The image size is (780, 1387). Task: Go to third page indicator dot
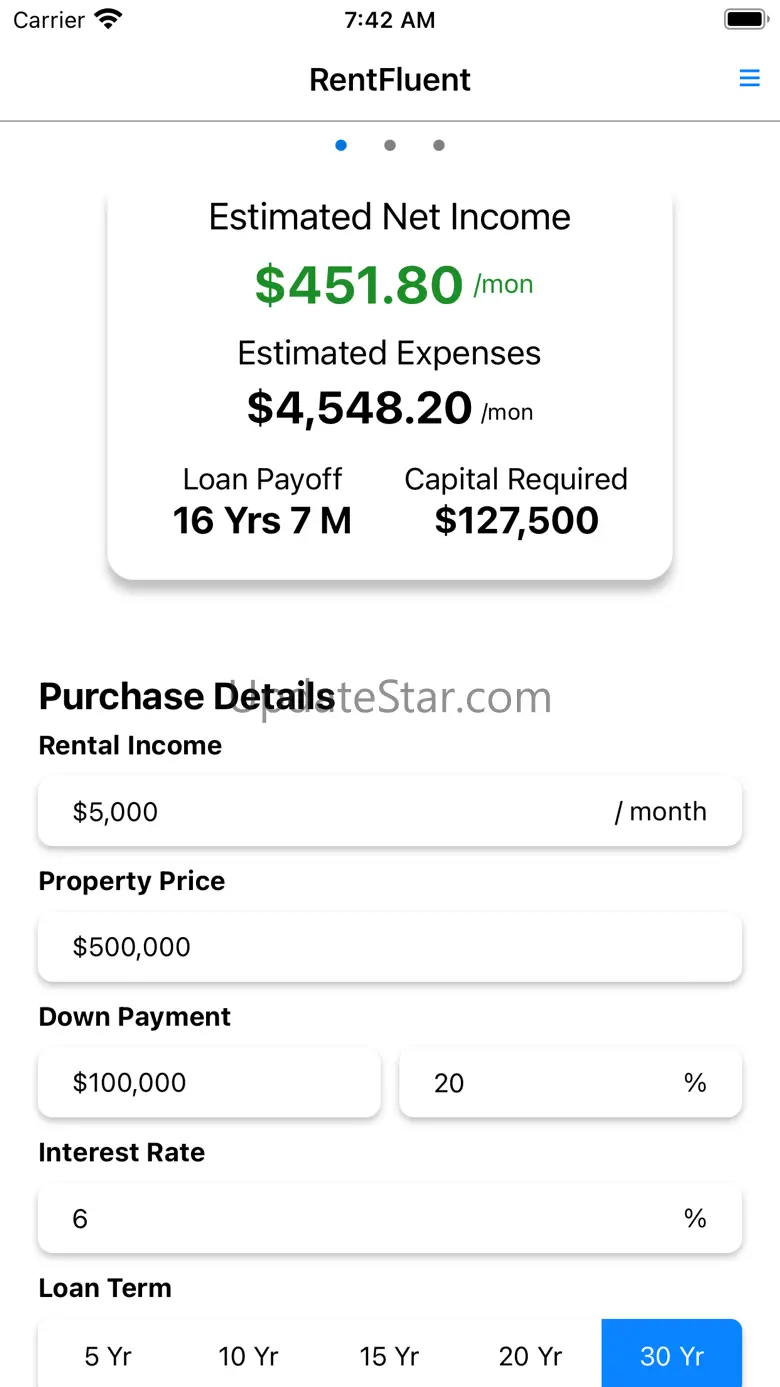tap(438, 145)
